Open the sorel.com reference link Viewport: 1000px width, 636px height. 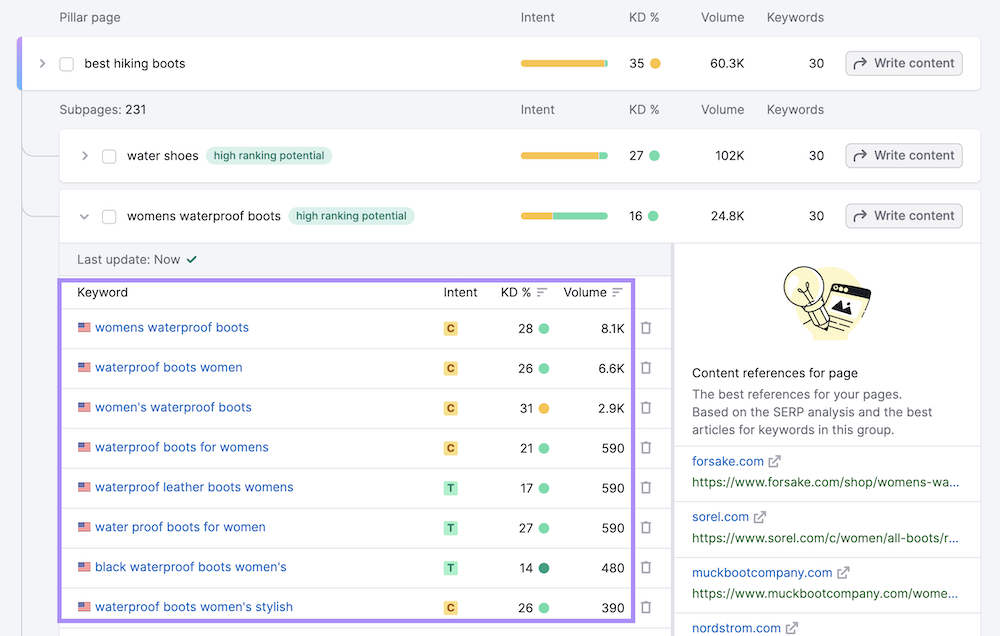720,517
